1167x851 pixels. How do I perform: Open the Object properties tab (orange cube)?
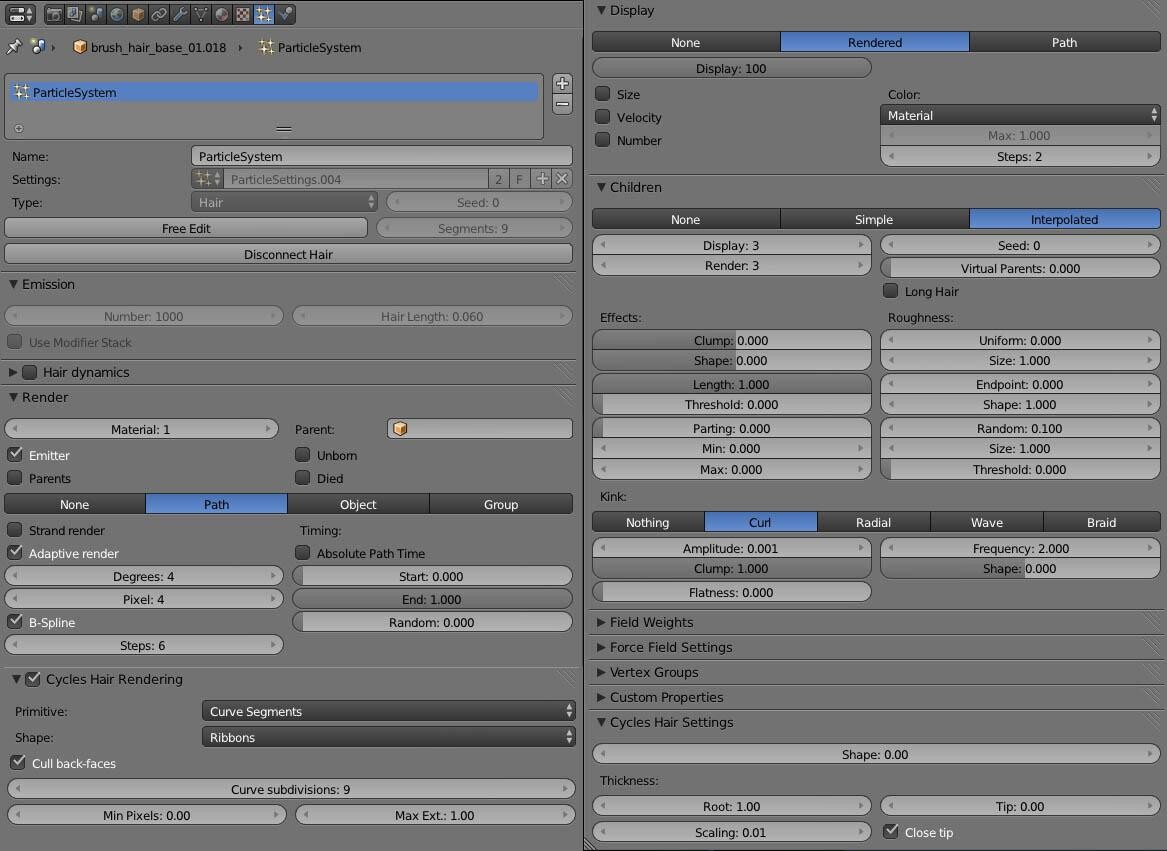click(x=138, y=13)
